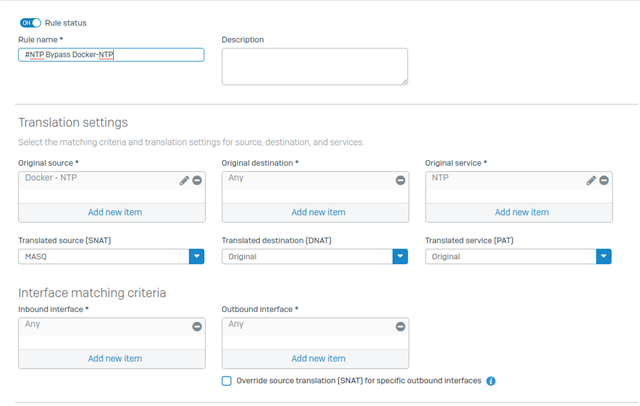Click into the Rule name field
640x406 pixels.
tap(111, 55)
